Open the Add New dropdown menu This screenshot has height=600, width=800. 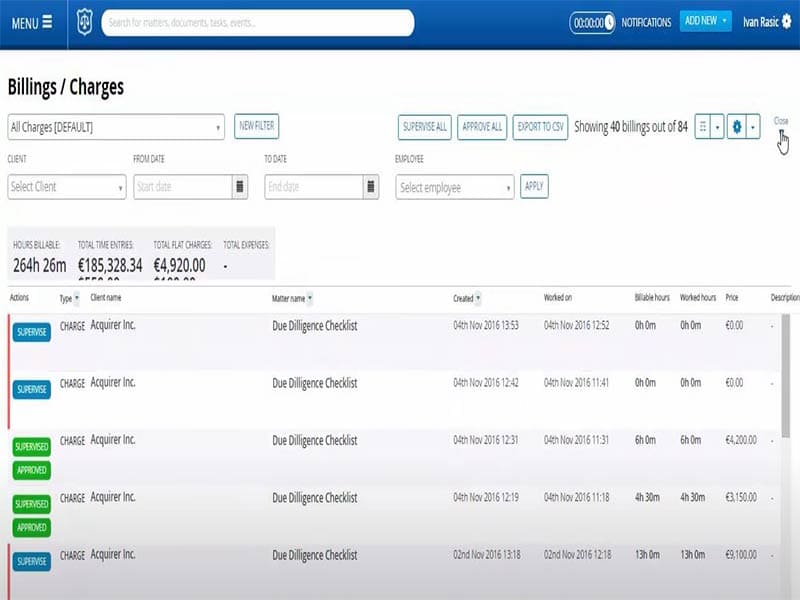[705, 22]
